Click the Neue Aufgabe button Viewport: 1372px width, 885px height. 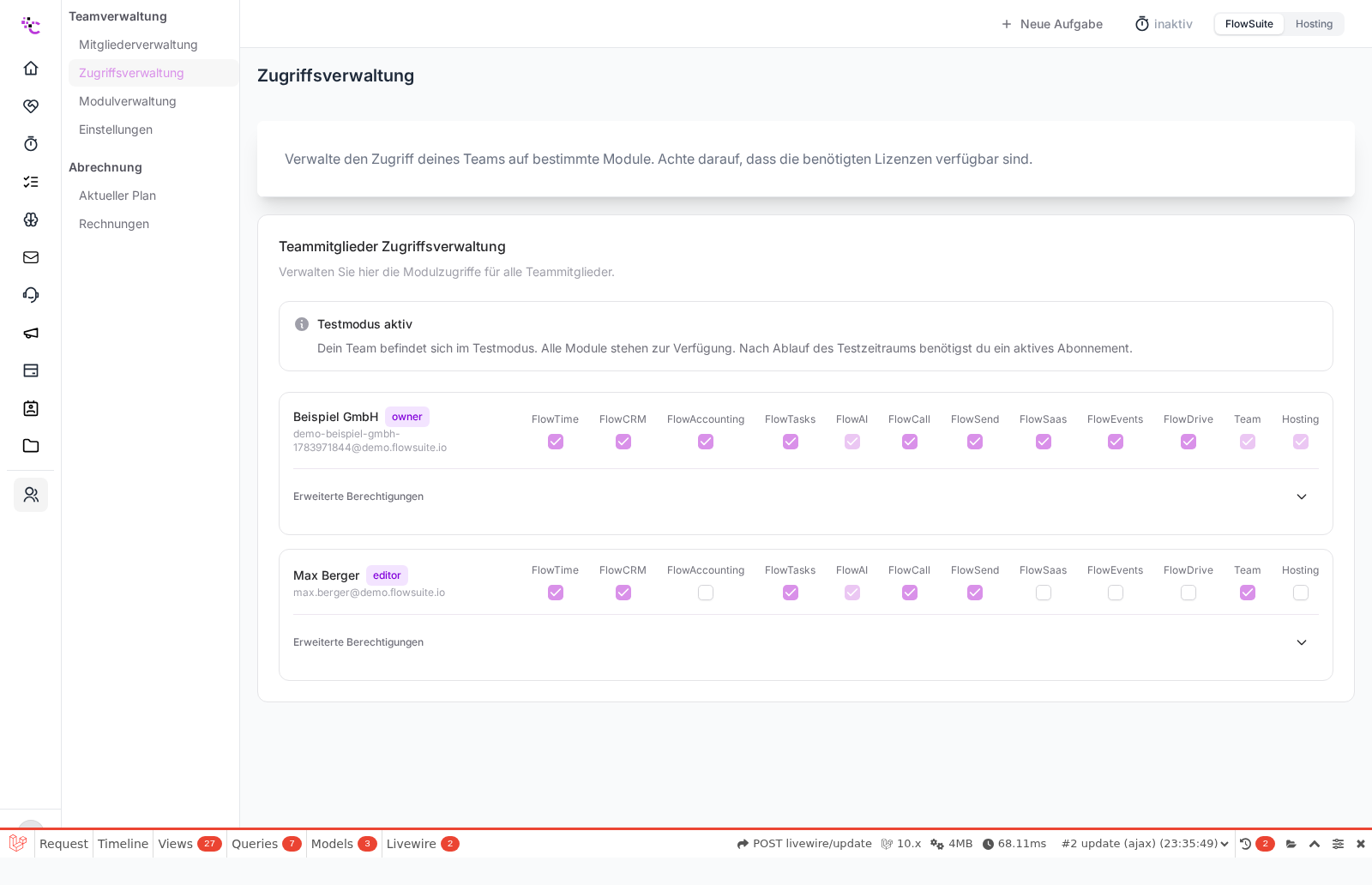coord(1051,24)
